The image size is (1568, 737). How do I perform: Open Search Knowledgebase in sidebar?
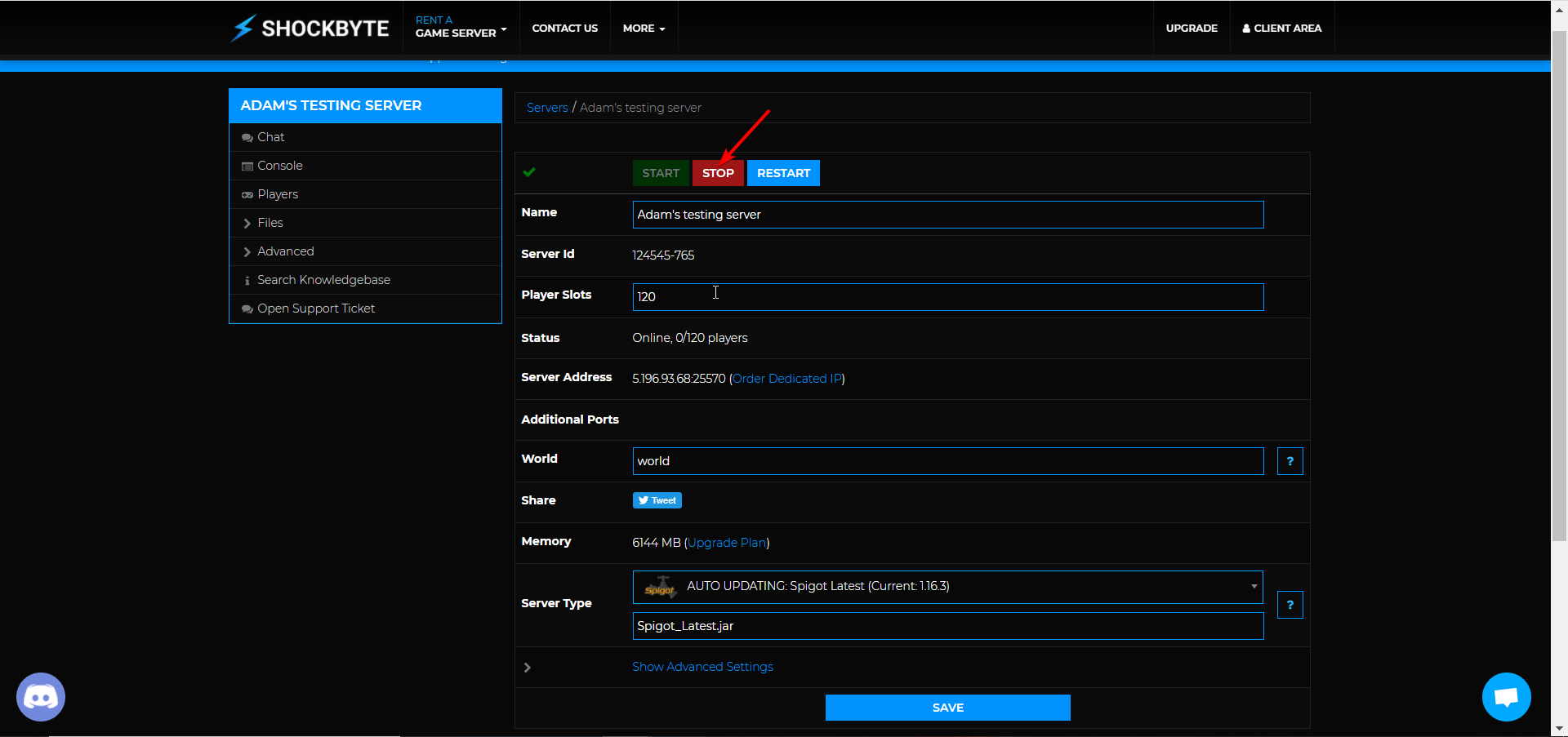pyautogui.click(x=365, y=280)
